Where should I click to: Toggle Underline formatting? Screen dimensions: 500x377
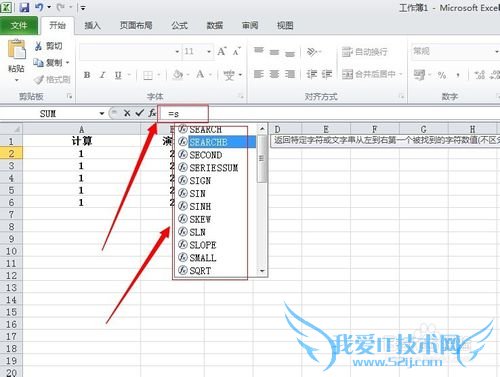pyautogui.click(x=118, y=75)
